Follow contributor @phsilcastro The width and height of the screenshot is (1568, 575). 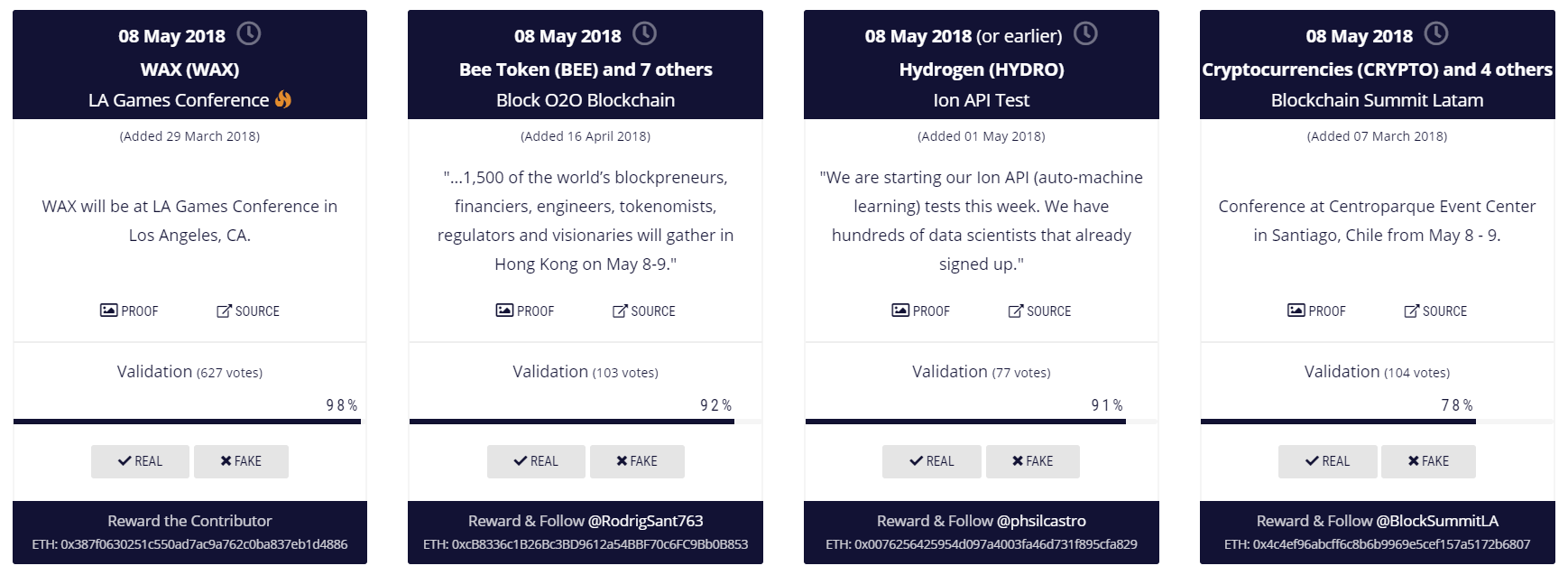[1041, 521]
